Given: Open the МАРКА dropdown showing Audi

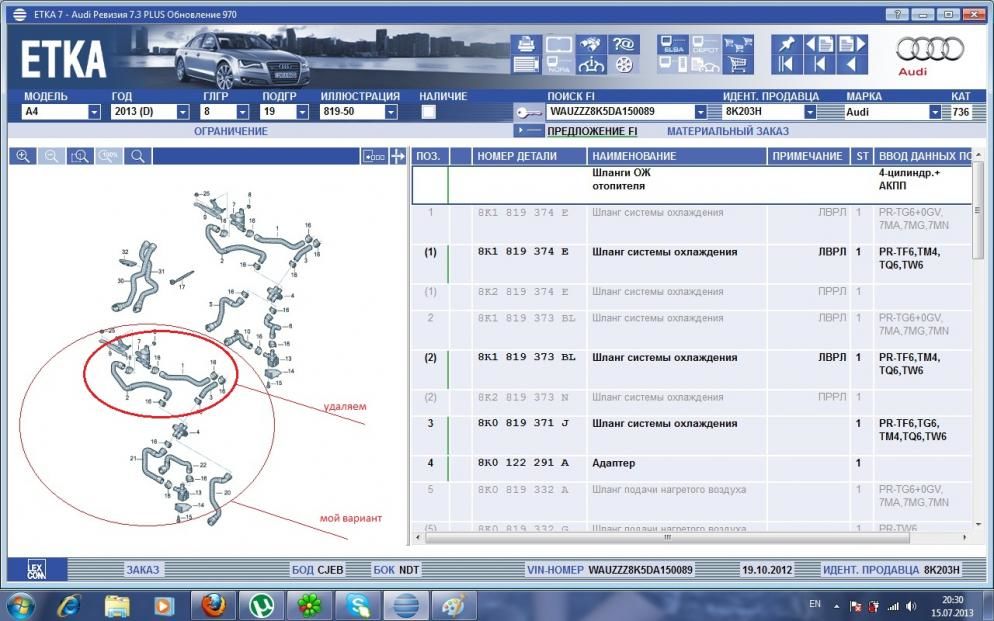Looking at the screenshot, I should pyautogui.click(x=935, y=112).
